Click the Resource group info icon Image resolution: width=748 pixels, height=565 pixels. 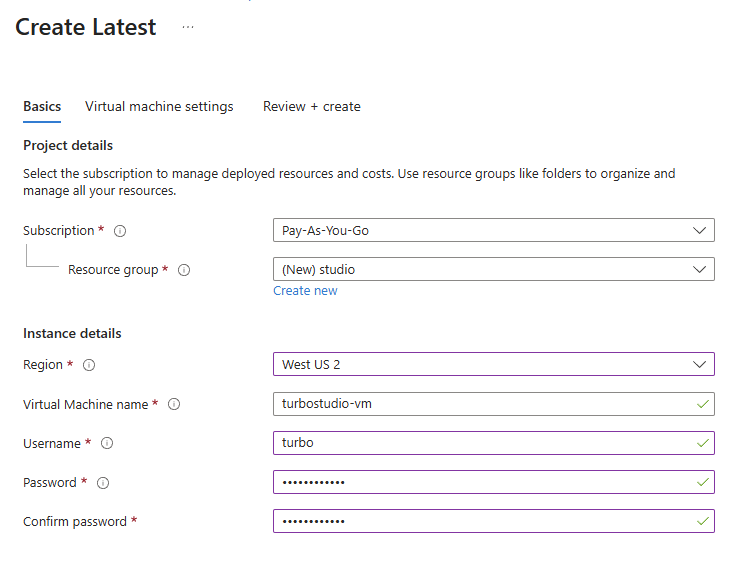point(184,270)
